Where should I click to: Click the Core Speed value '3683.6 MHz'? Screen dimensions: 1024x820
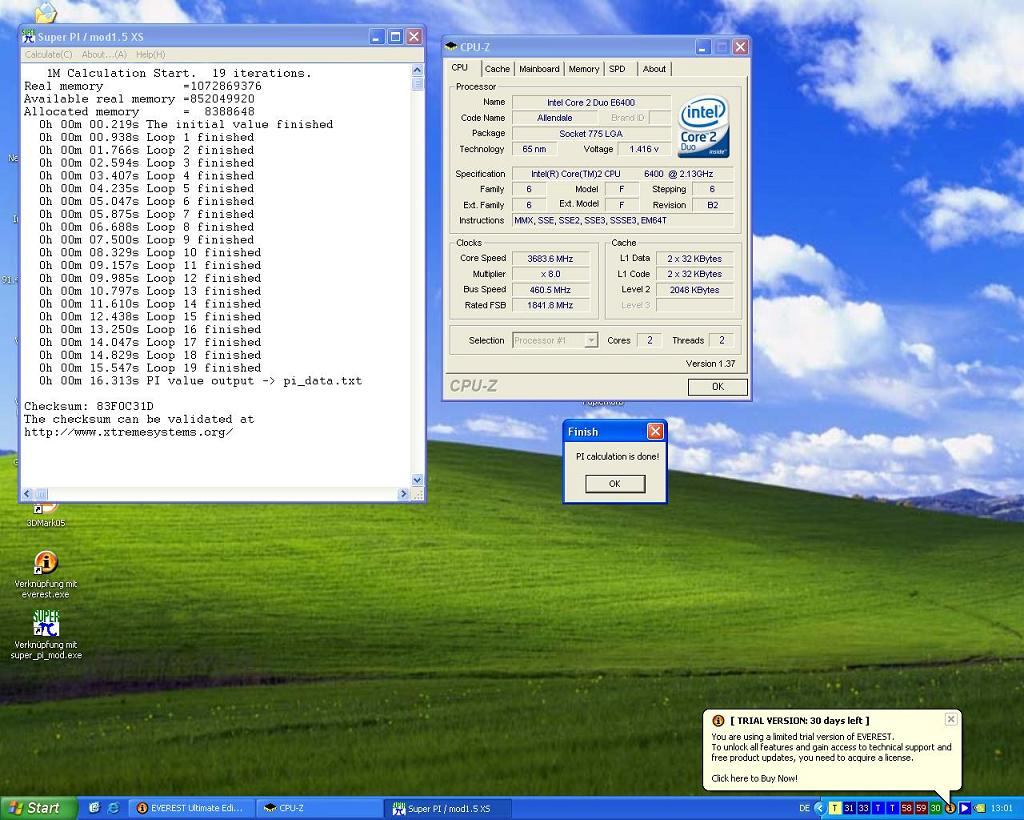click(551, 259)
